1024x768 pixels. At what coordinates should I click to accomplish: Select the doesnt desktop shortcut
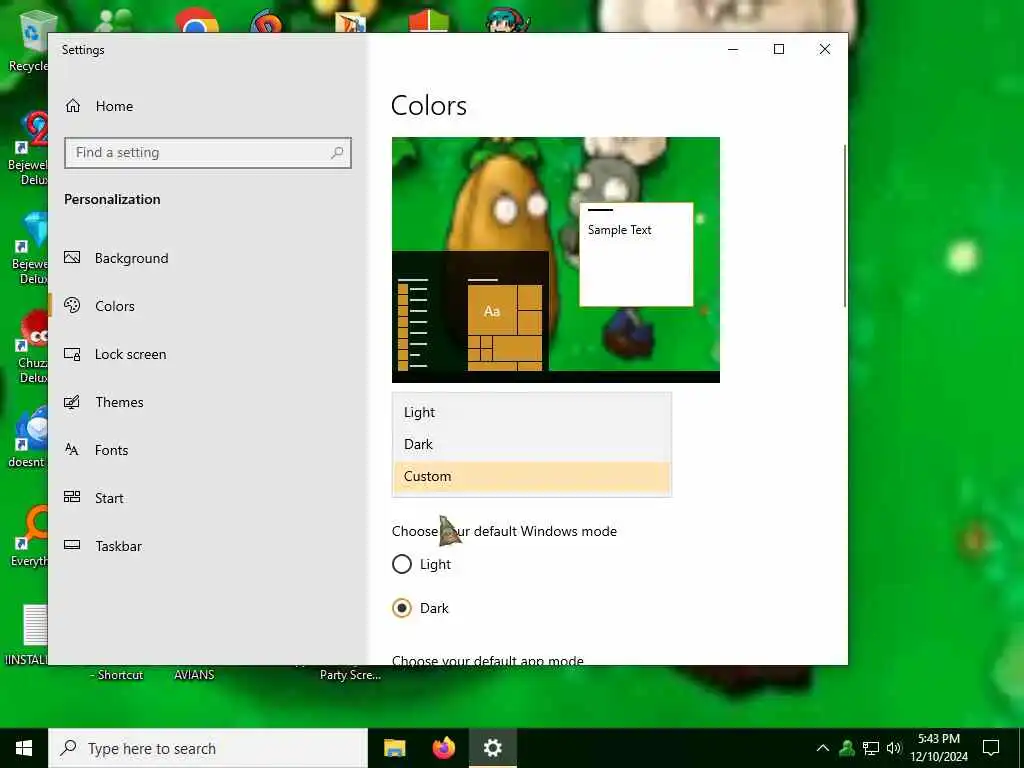(x=29, y=436)
